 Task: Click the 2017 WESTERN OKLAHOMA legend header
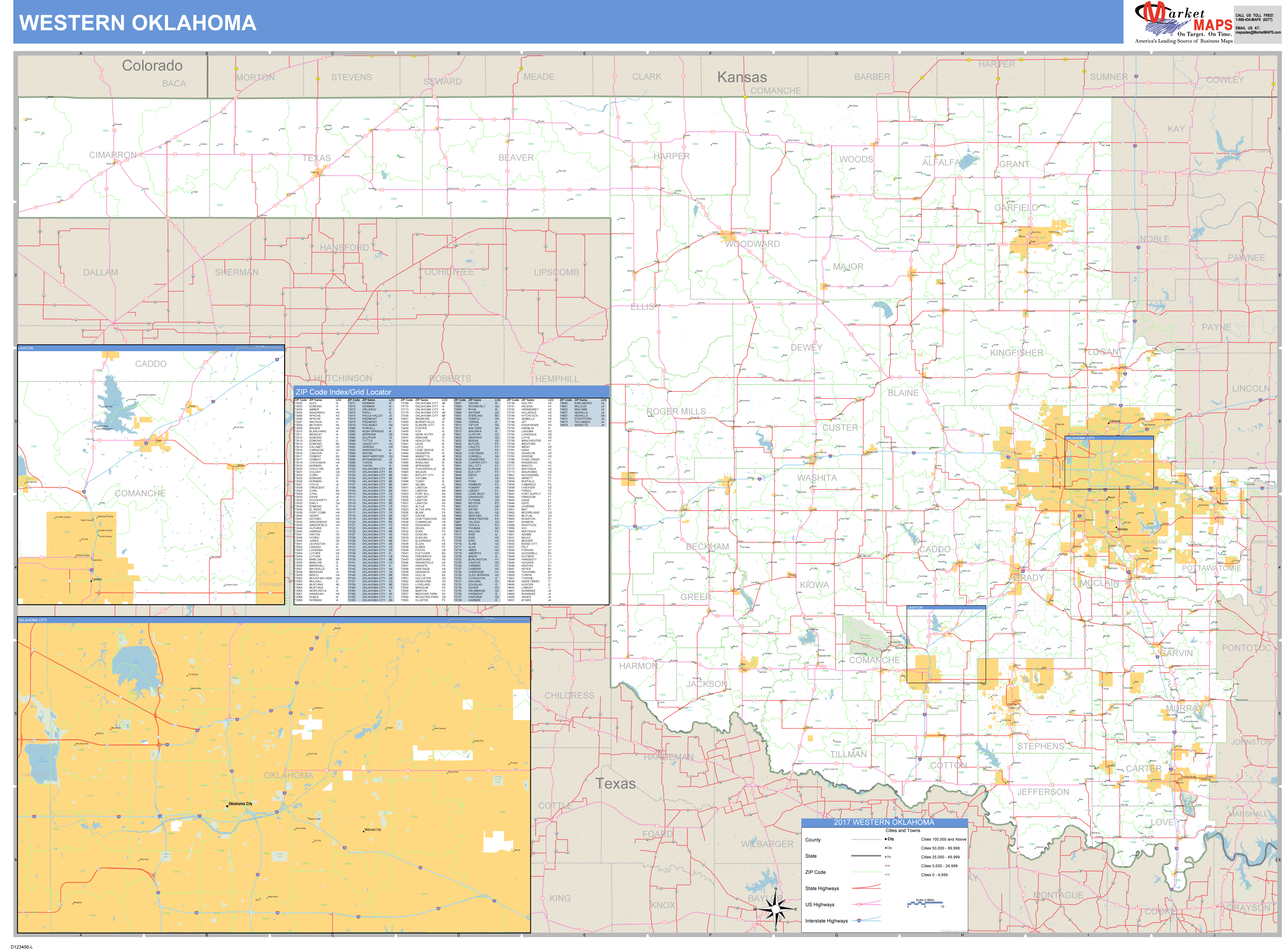tap(884, 823)
